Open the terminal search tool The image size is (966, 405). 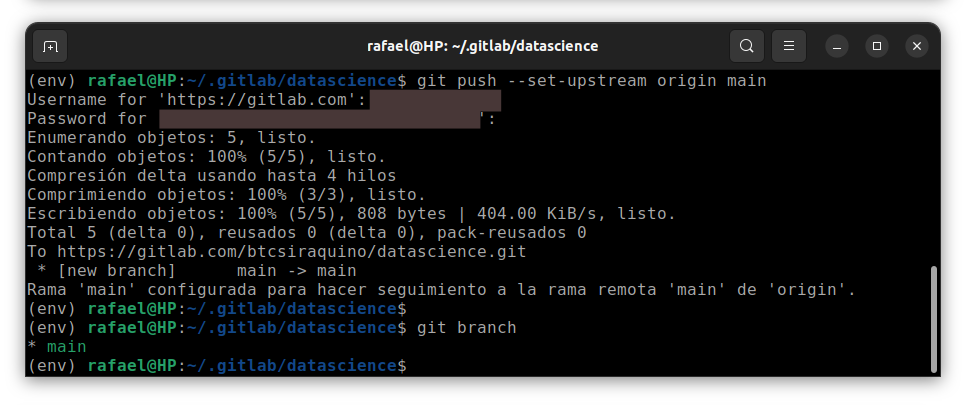click(x=747, y=46)
